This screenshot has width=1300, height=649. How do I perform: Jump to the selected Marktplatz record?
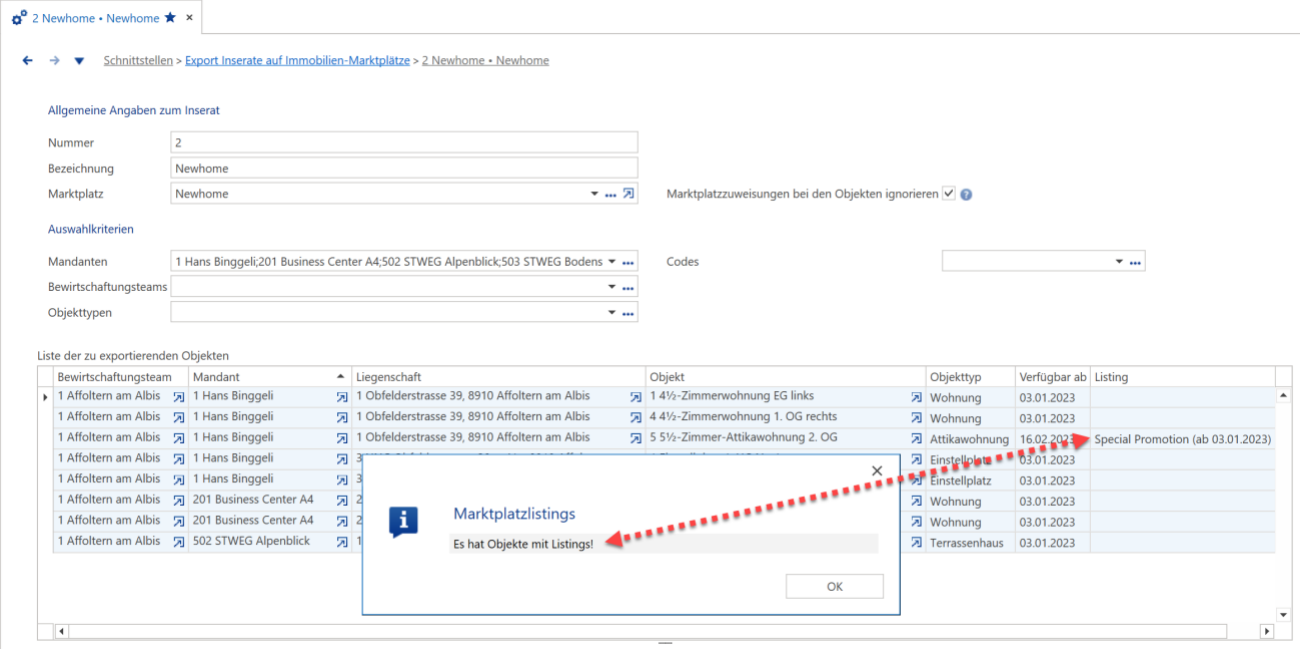pyautogui.click(x=628, y=194)
